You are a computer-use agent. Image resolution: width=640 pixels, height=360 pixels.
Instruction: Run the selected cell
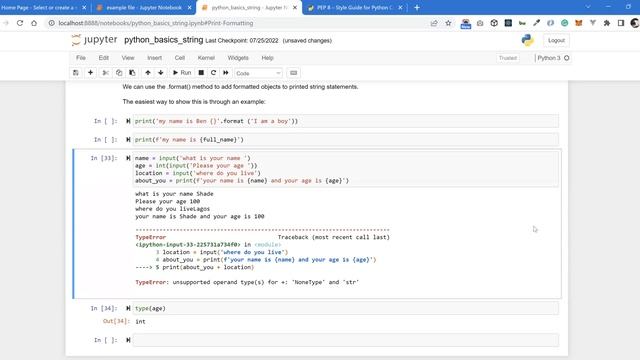[182, 73]
